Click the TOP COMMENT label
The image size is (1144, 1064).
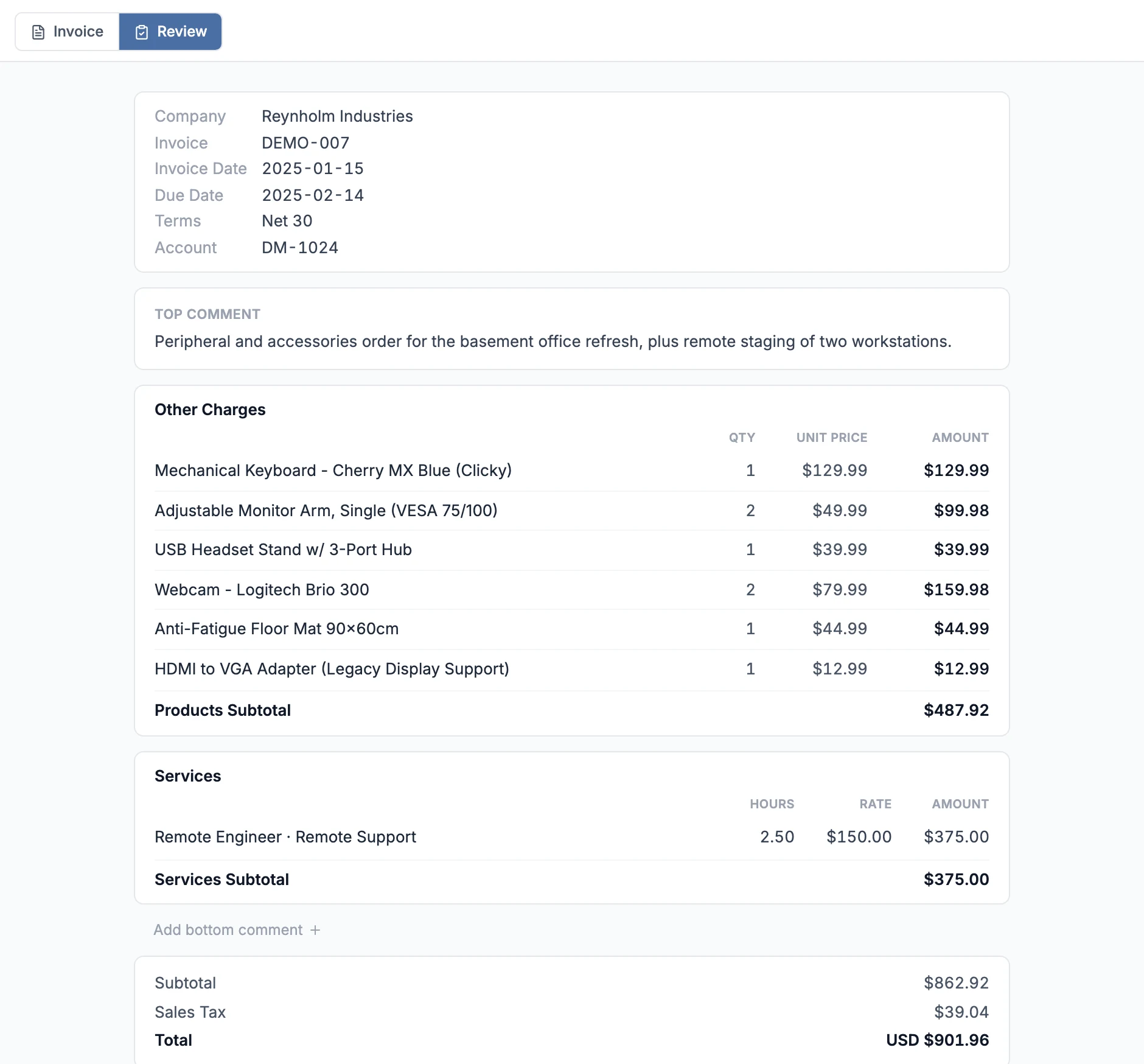[207, 314]
